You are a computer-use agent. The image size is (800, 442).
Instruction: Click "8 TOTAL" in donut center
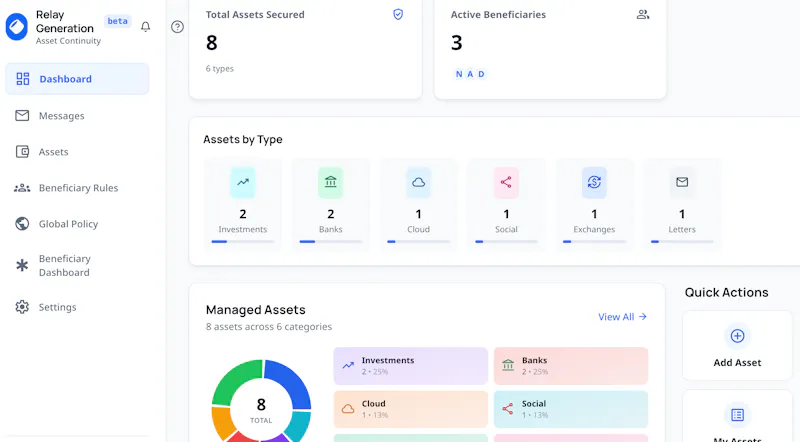click(261, 410)
